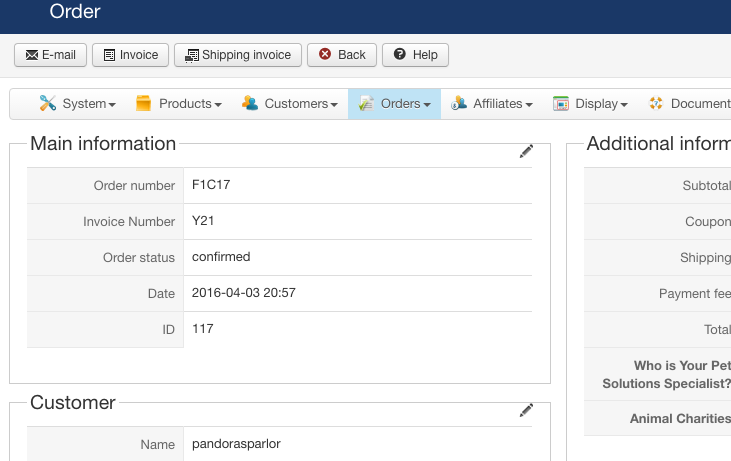Click the Affiliates icon
This screenshot has width=731, height=461.
pyautogui.click(x=459, y=104)
